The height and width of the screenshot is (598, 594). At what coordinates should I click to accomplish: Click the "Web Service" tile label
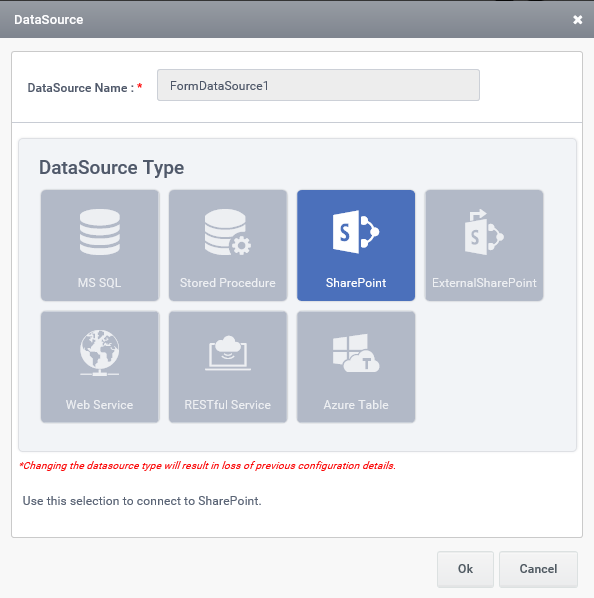tap(100, 405)
